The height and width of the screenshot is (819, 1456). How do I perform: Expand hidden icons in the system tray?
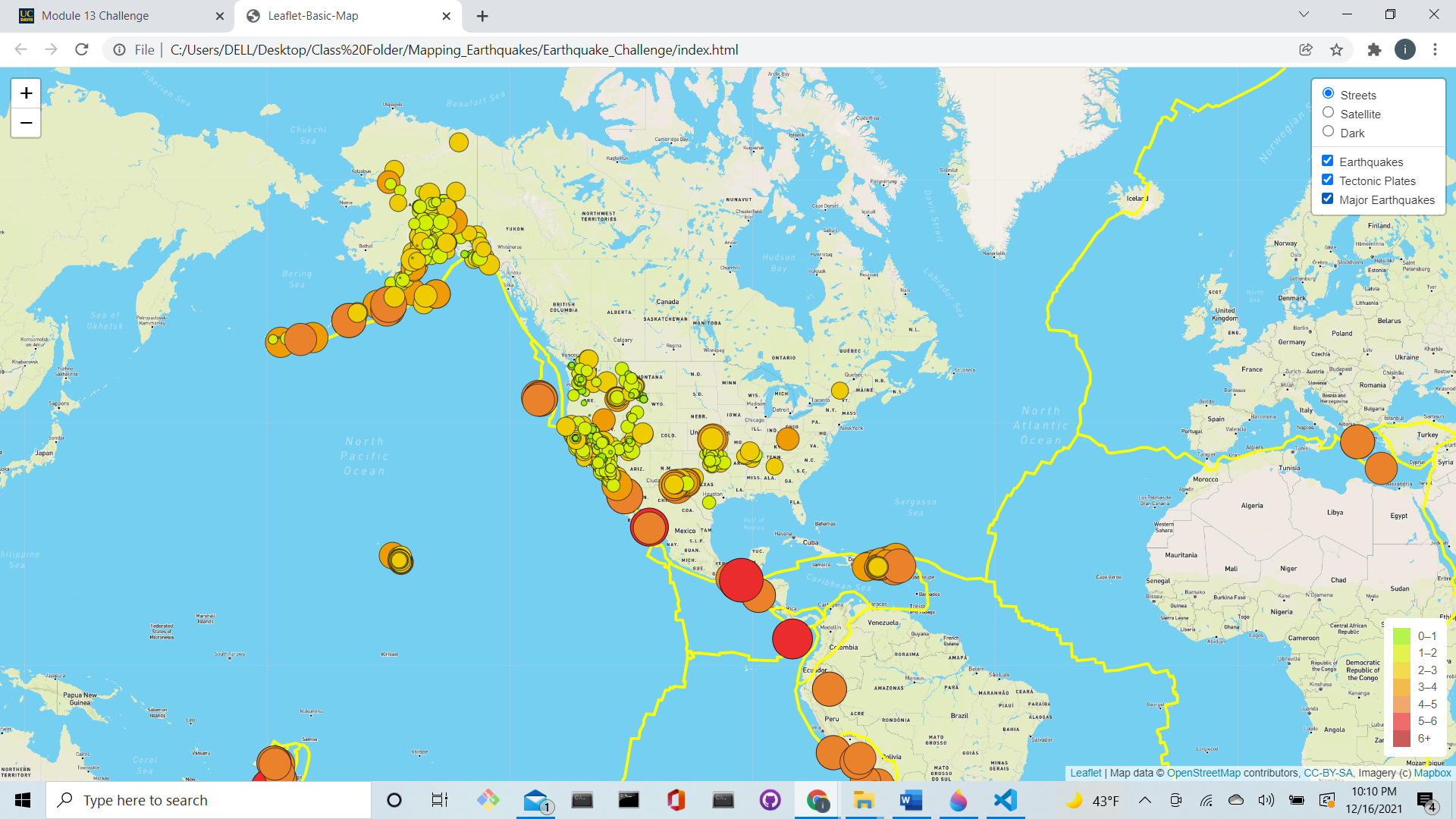(1145, 799)
